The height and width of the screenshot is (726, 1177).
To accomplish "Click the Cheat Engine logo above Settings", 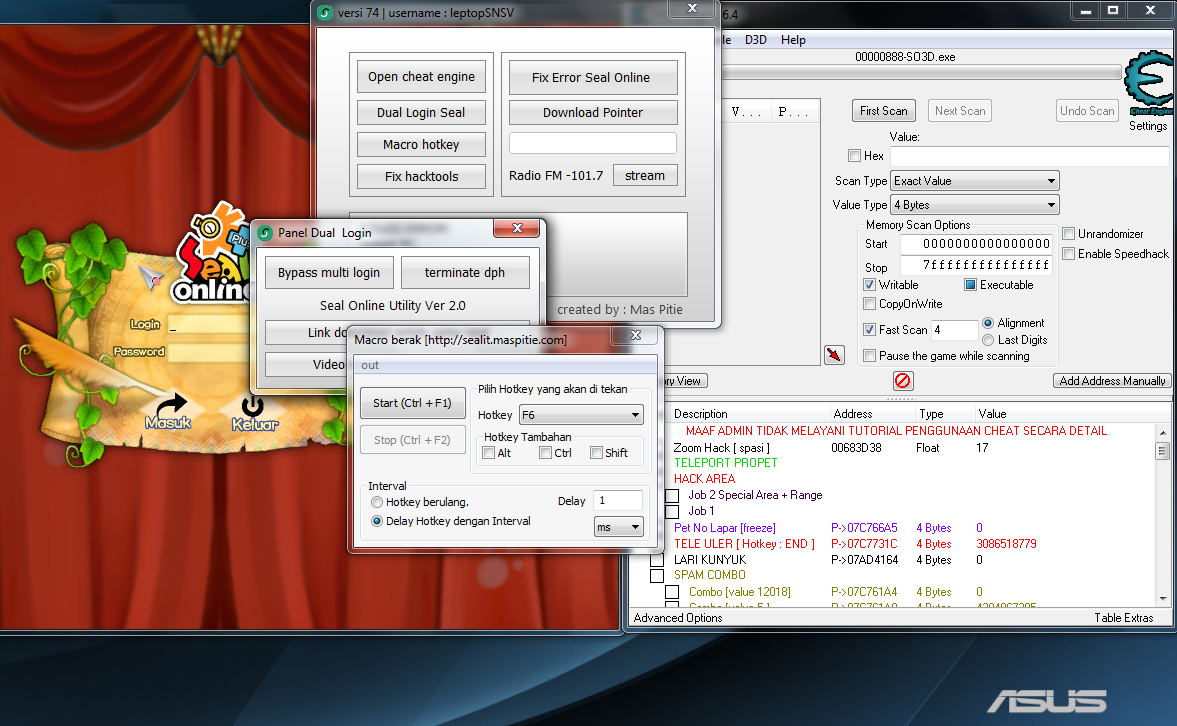I will (x=1150, y=83).
